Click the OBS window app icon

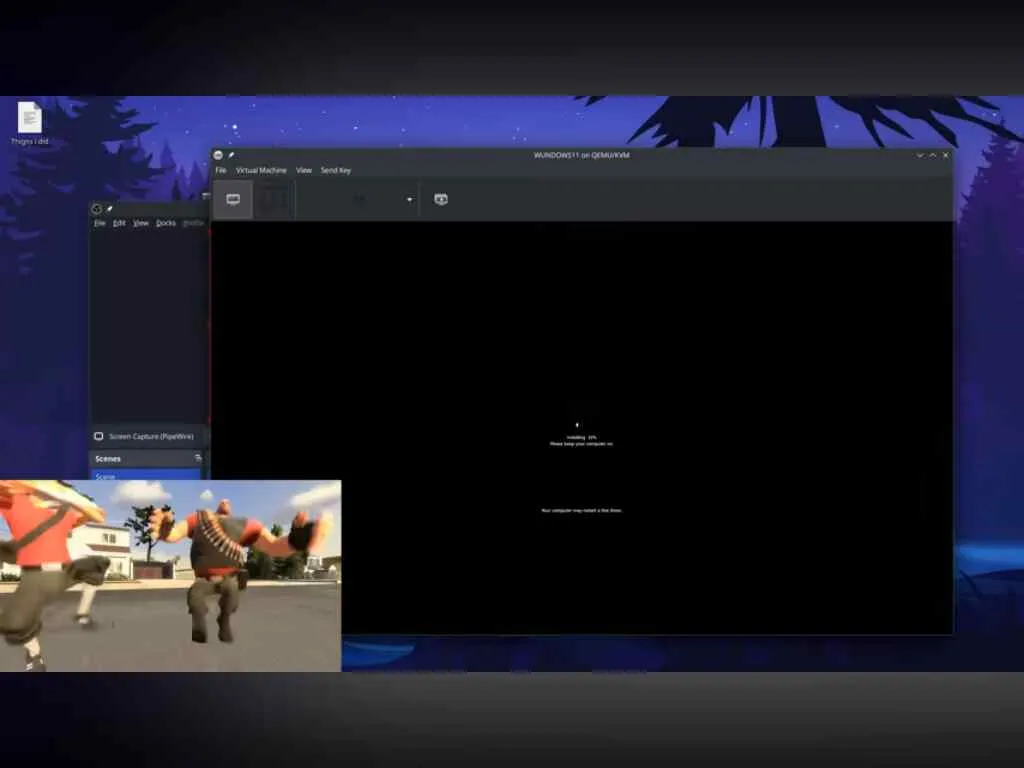click(97, 209)
